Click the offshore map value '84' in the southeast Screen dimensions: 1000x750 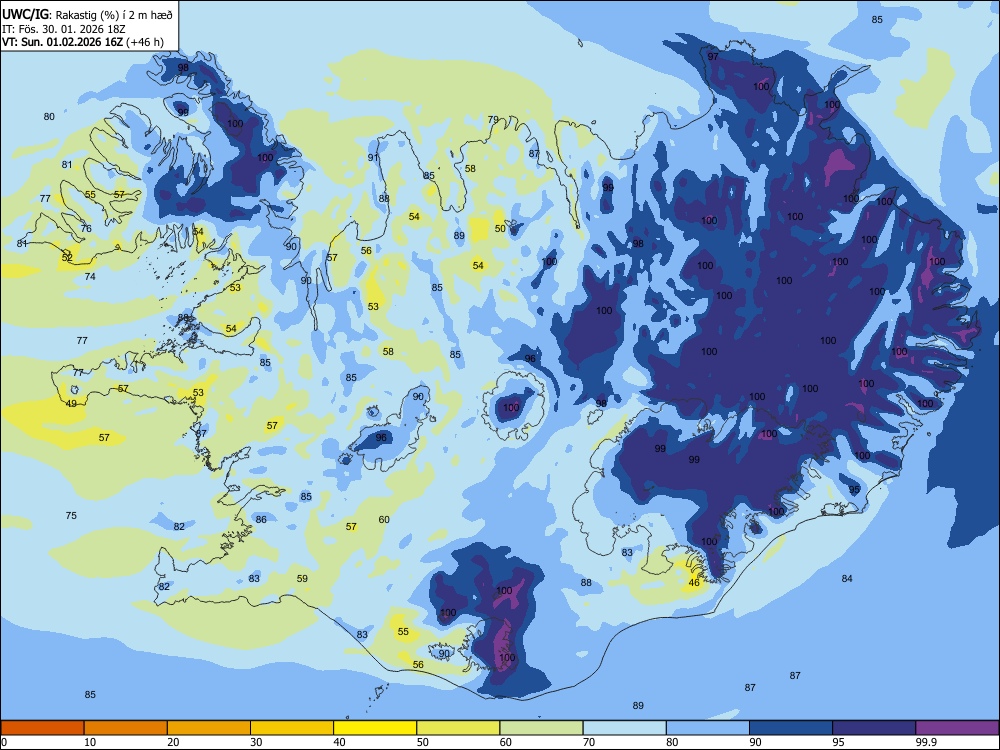[847, 578]
